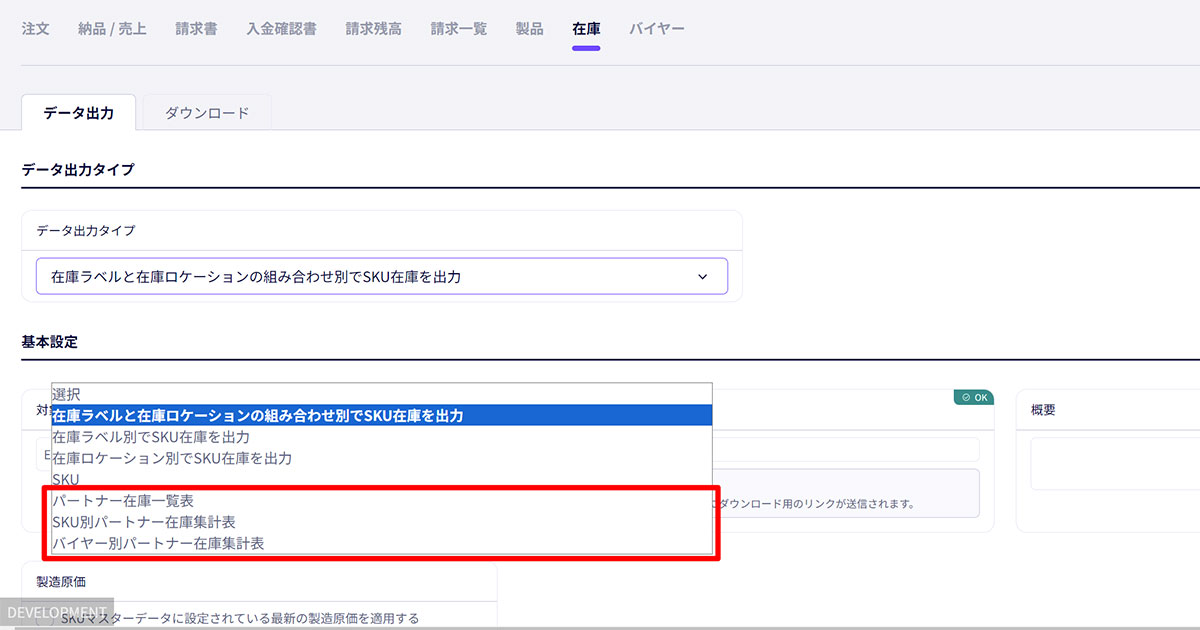The height and width of the screenshot is (630, 1200).
Task: Open the バイヤー navigation tab
Action: coord(657,29)
